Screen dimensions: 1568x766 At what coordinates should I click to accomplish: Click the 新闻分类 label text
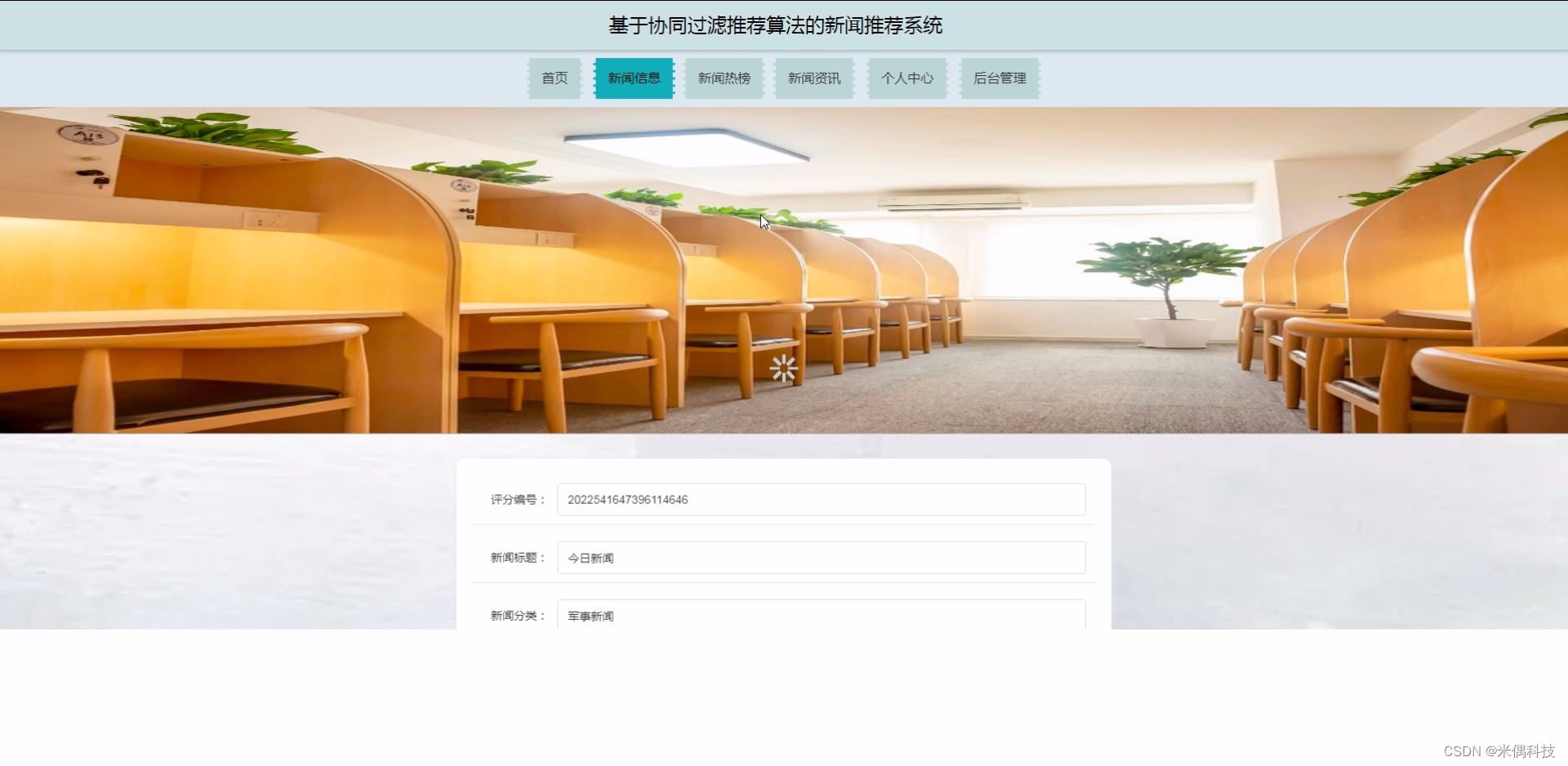(x=516, y=615)
